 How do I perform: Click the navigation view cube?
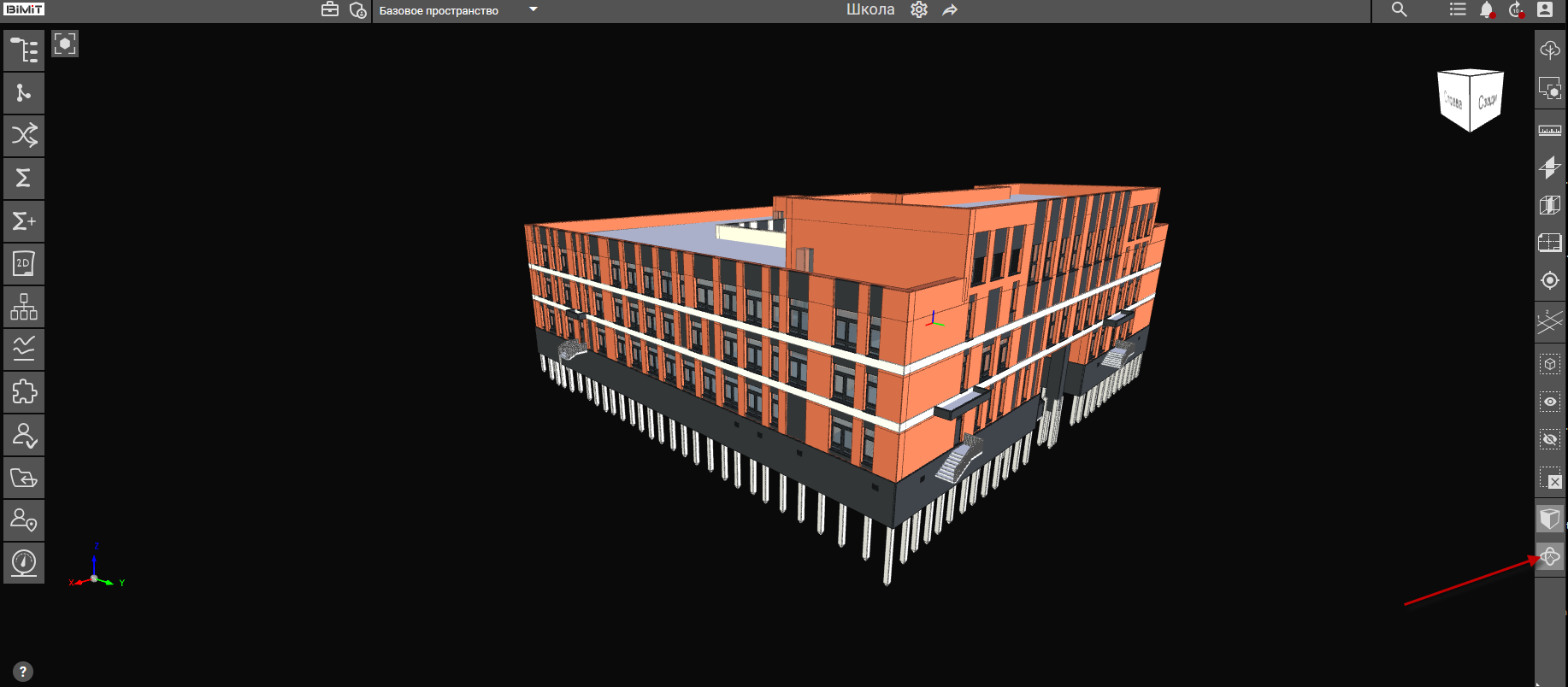pyautogui.click(x=1470, y=100)
